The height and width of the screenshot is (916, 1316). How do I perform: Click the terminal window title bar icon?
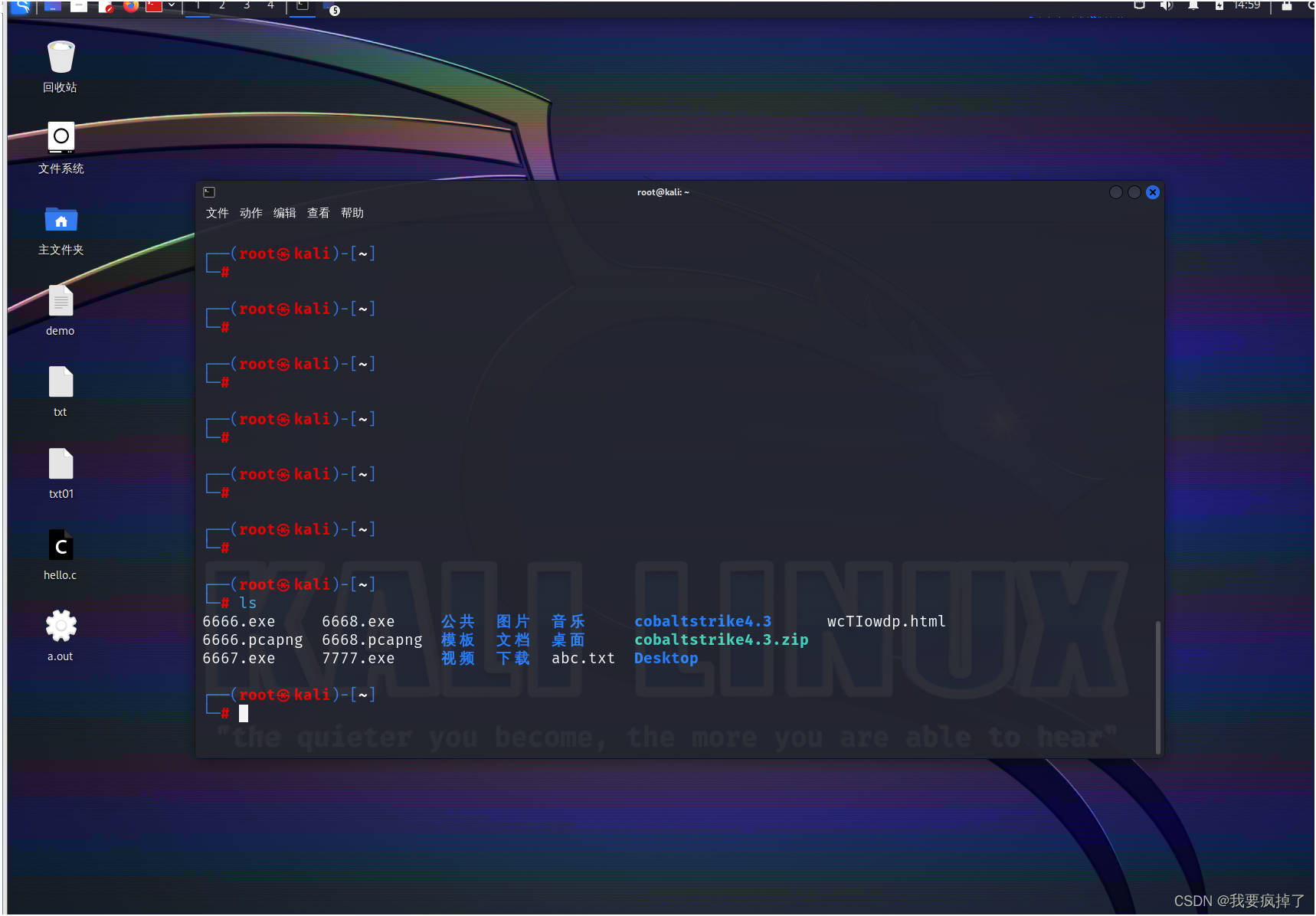click(x=209, y=192)
